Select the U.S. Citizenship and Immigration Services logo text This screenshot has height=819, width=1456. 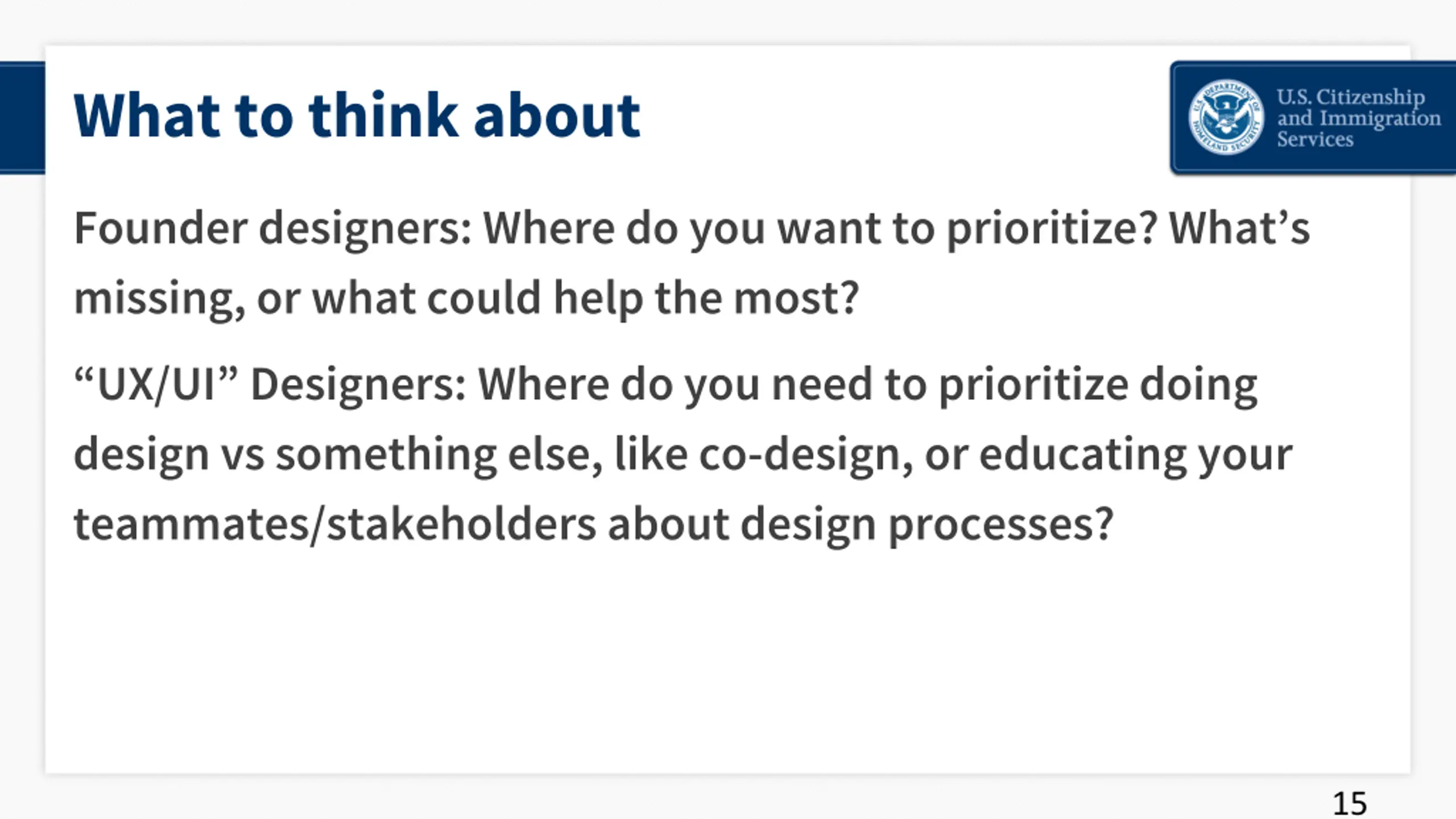tap(1358, 118)
